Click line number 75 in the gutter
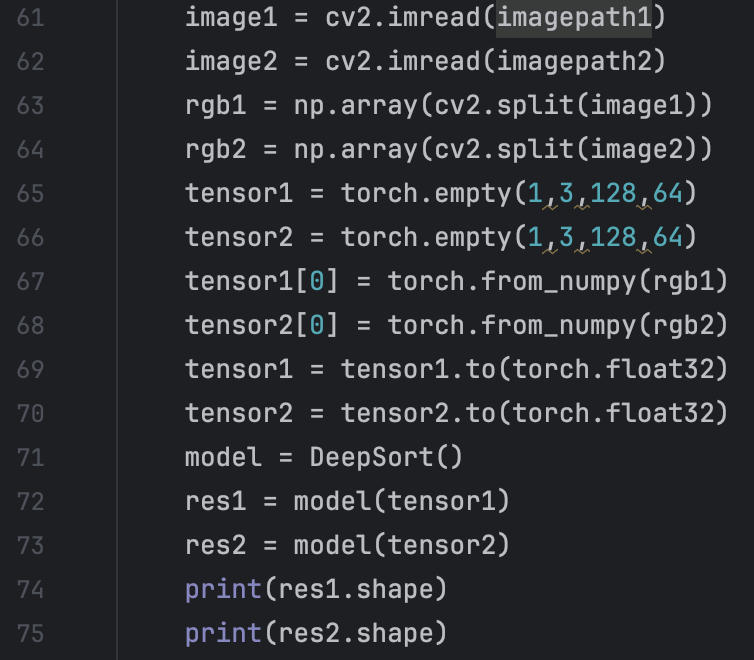Viewport: 754px width, 660px height. click(x=30, y=633)
